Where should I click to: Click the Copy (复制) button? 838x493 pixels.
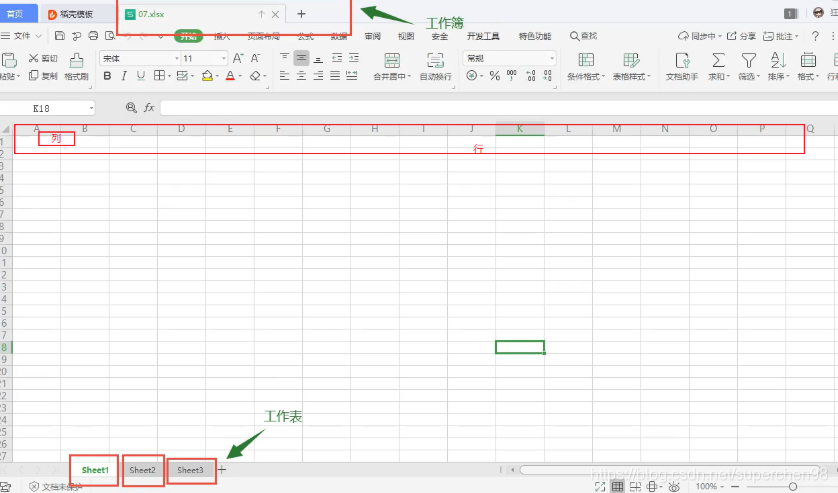coord(43,76)
